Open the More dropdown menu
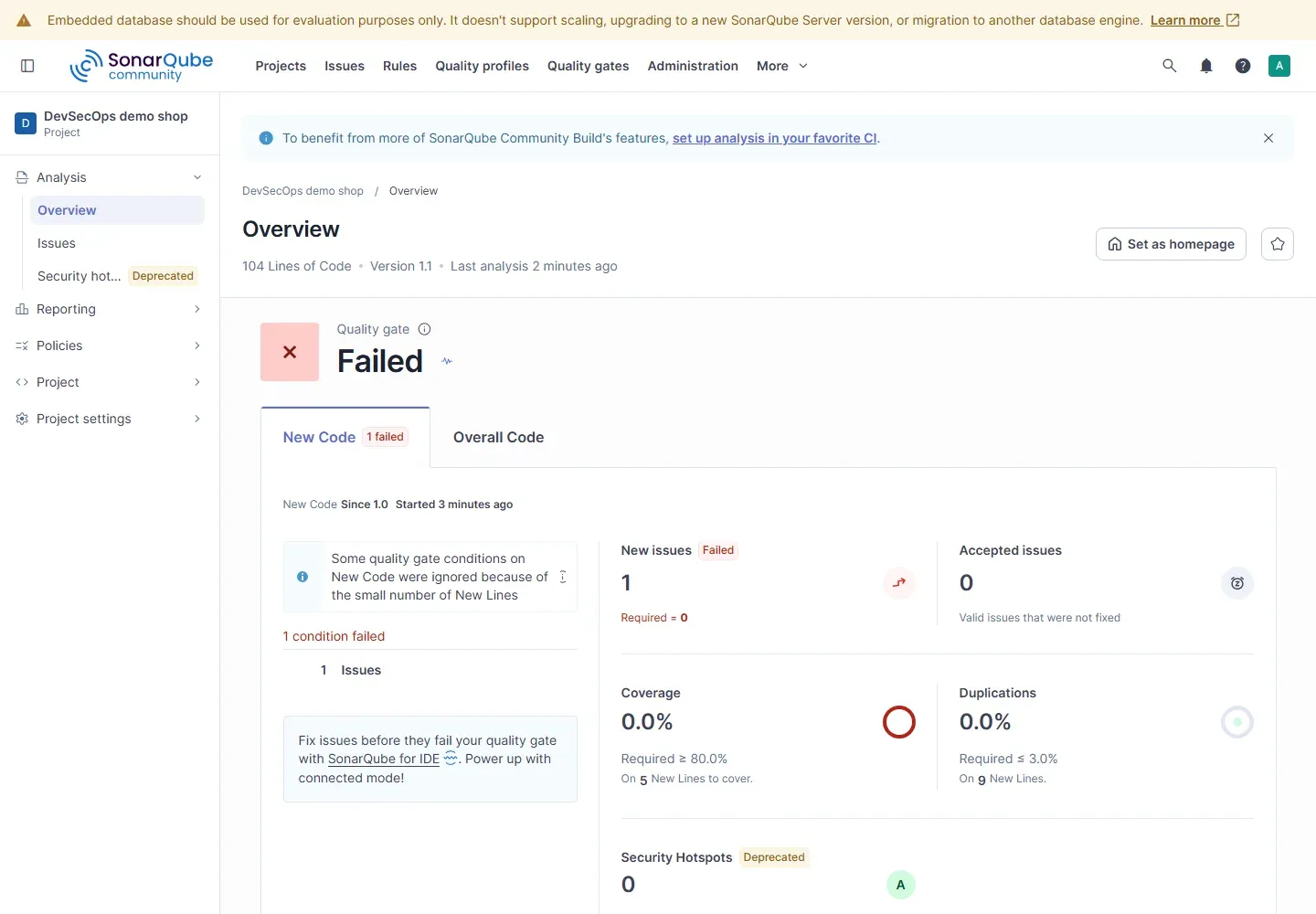Viewport: 1316px width, 914px height. click(782, 66)
